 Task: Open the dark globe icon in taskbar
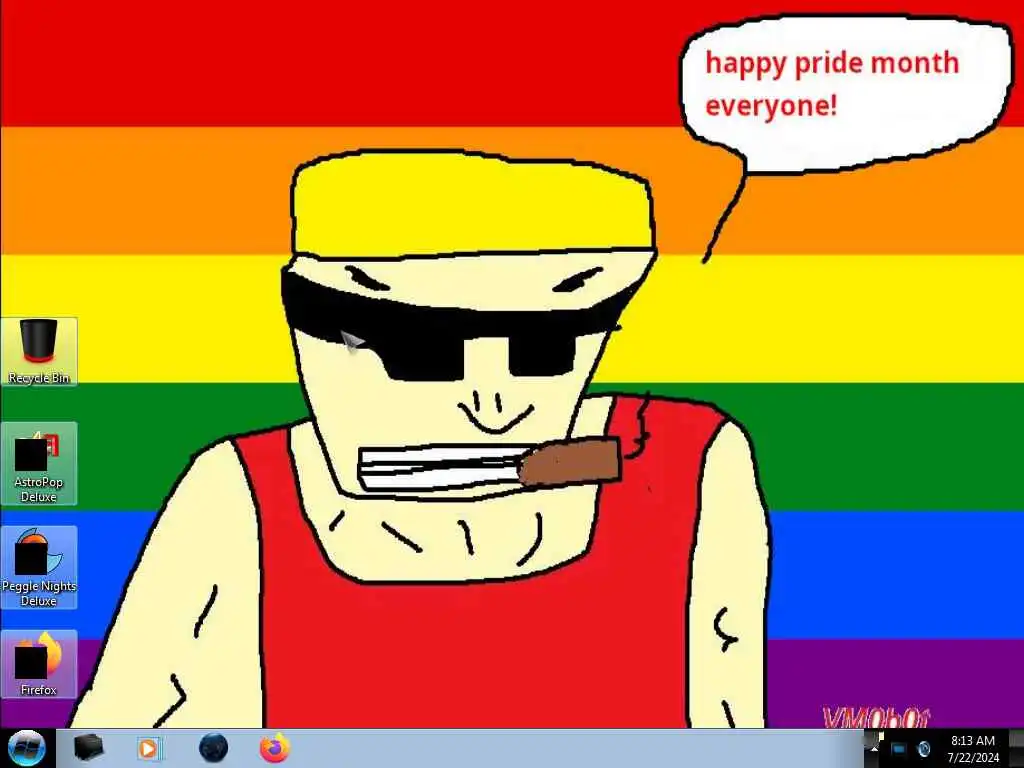214,748
